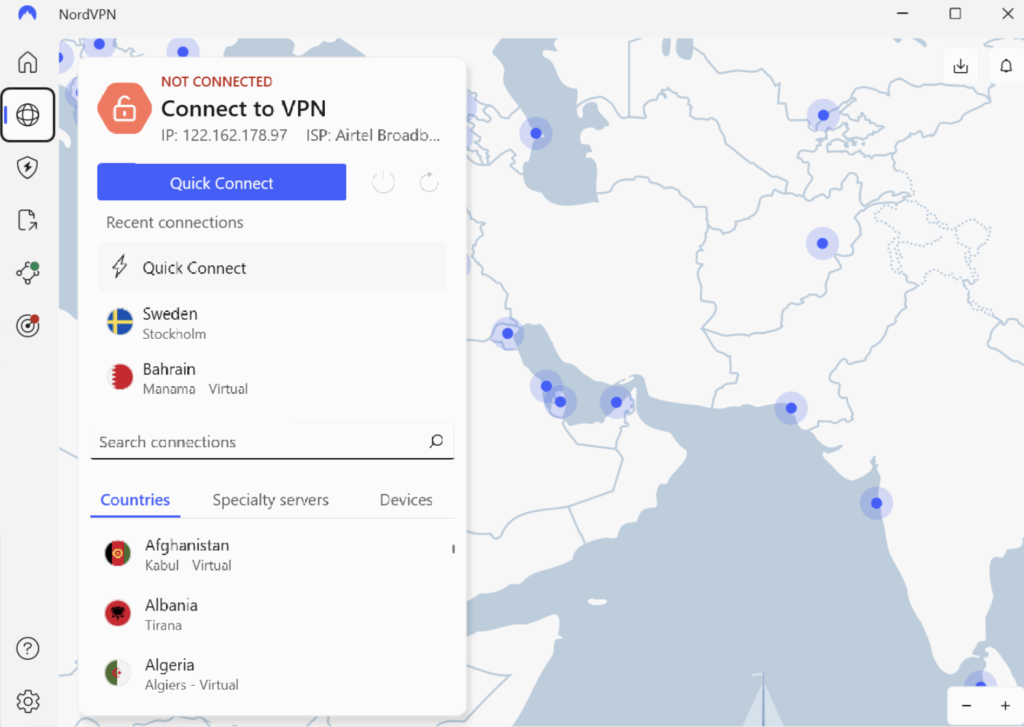This screenshot has height=727, width=1024.
Task: Switch to the Devices tab
Action: point(405,499)
